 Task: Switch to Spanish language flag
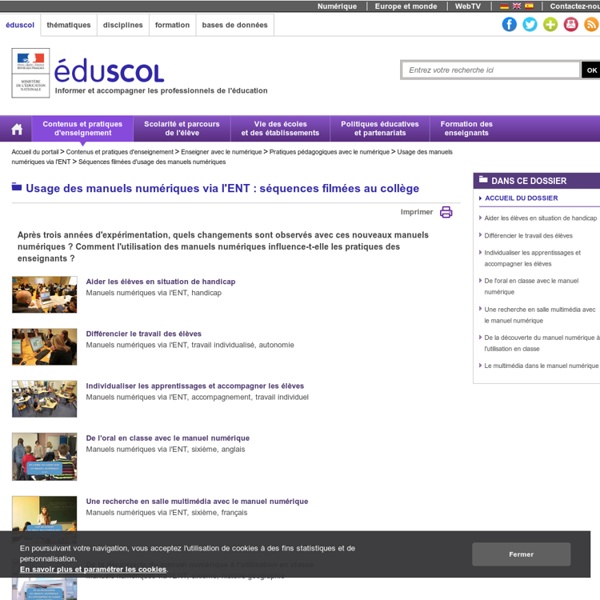click(529, 6)
